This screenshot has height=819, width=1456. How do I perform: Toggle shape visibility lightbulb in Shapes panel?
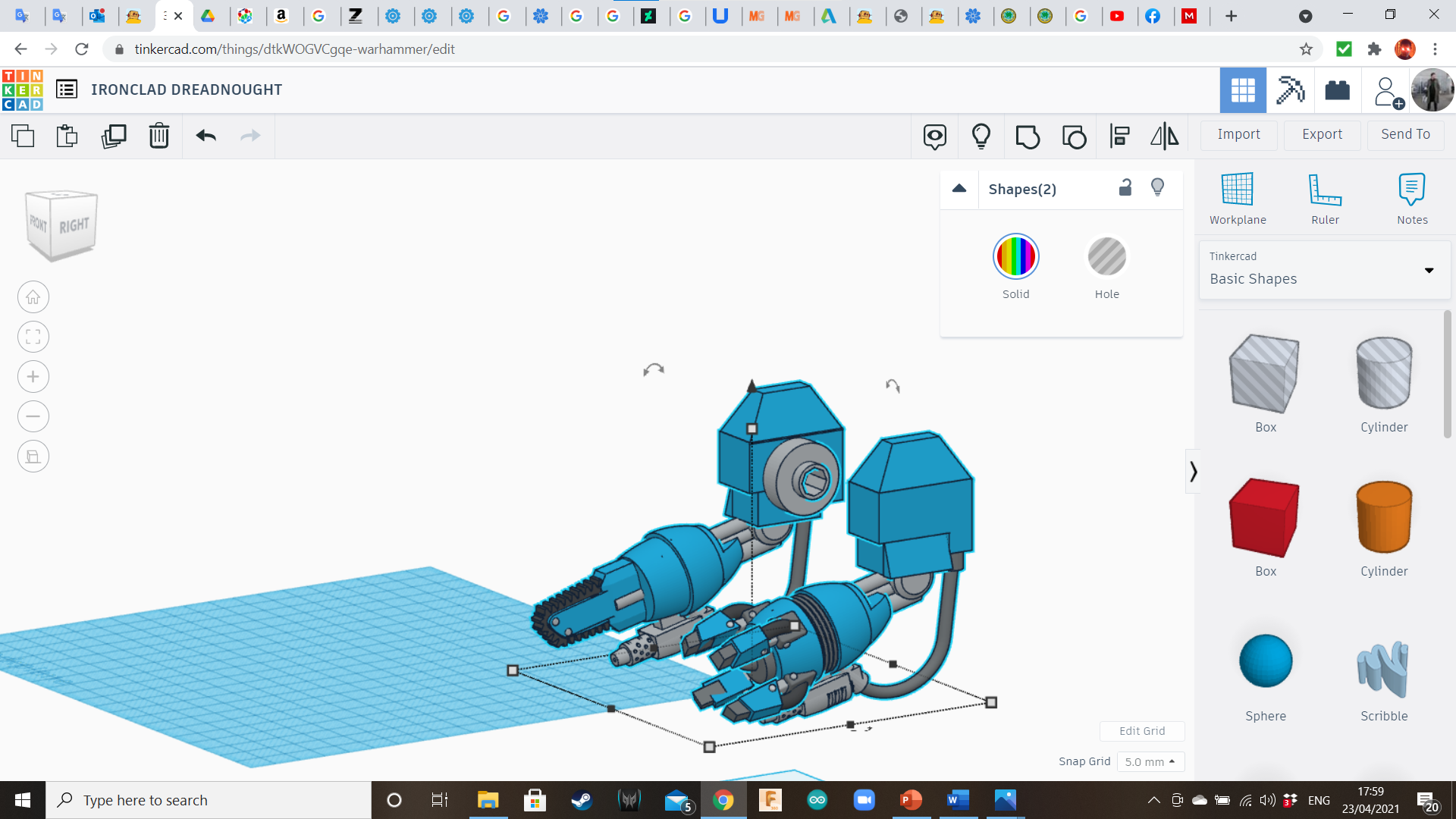click(x=1157, y=188)
